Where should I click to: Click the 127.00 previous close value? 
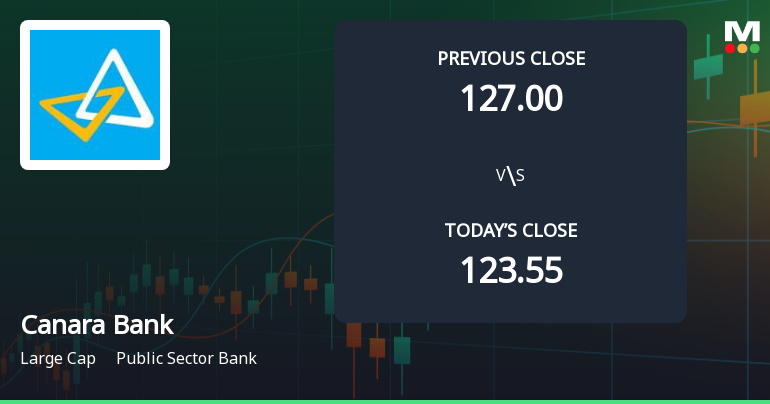pyautogui.click(x=511, y=98)
